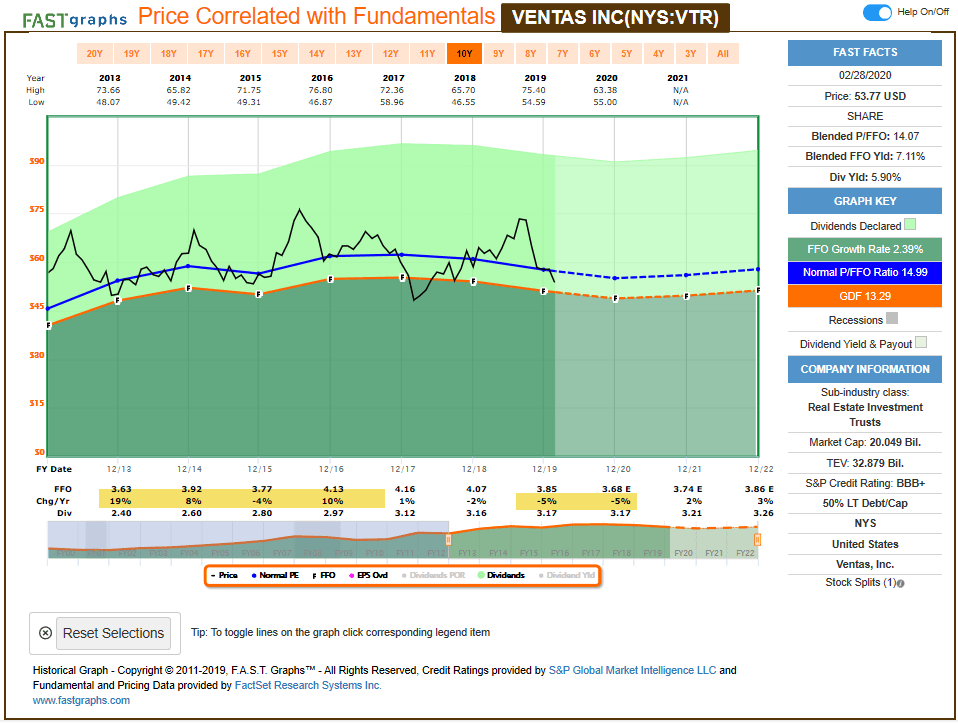The width and height of the screenshot is (958, 723).
Task: Click the Blended P/FFO: 14.07 value
Action: 865,136
